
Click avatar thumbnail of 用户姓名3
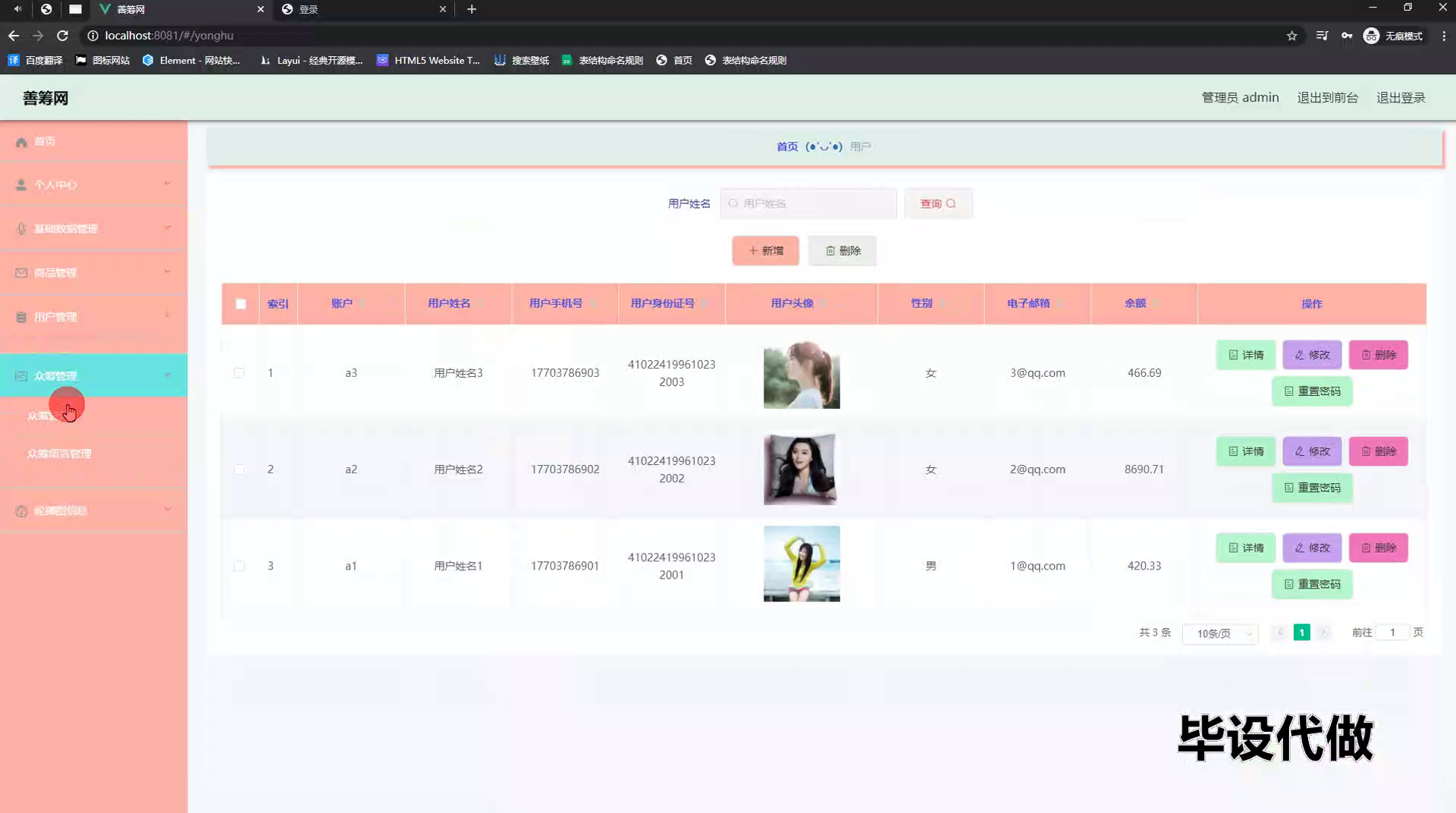pos(802,375)
